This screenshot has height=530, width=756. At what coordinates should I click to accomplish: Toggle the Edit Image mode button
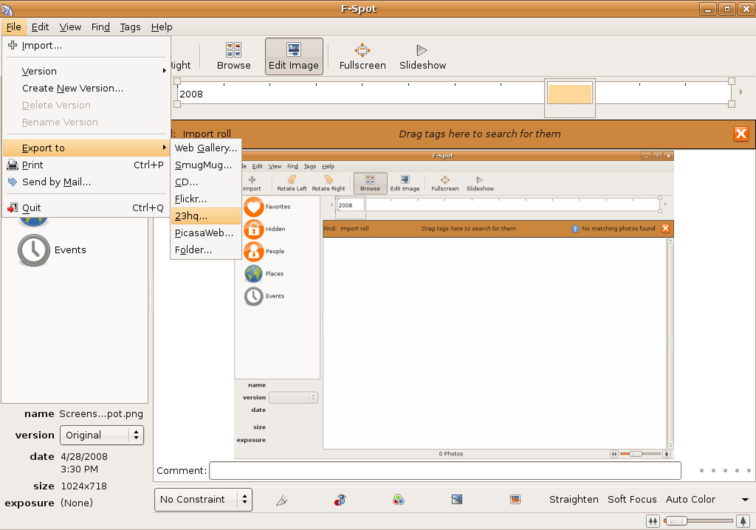pyautogui.click(x=294, y=56)
